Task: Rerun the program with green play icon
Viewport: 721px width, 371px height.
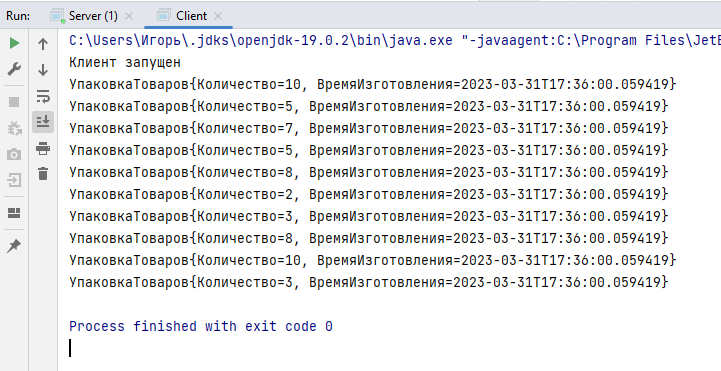Action: 14,43
